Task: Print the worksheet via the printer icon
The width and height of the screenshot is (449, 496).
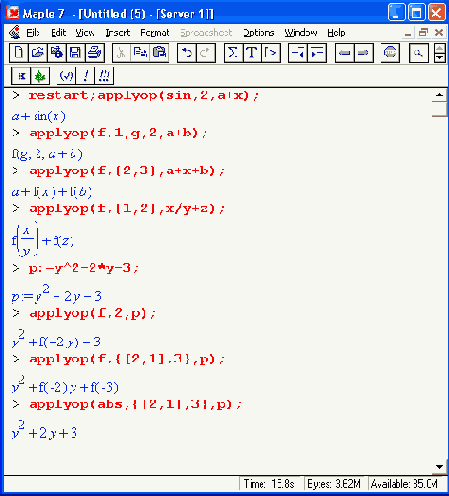Action: pyautogui.click(x=95, y=53)
